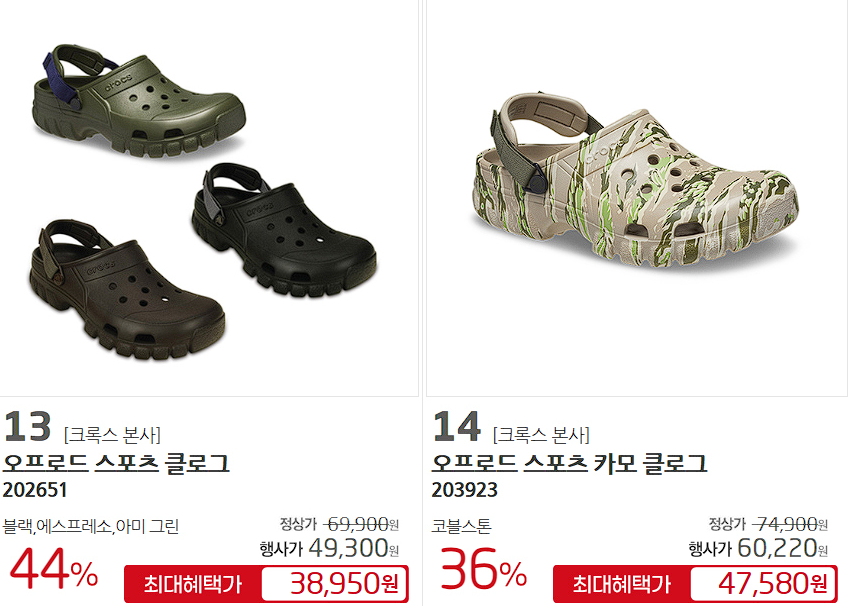Click the rank number 13
Image resolution: width=849 pixels, height=606 pixels.
point(27,426)
